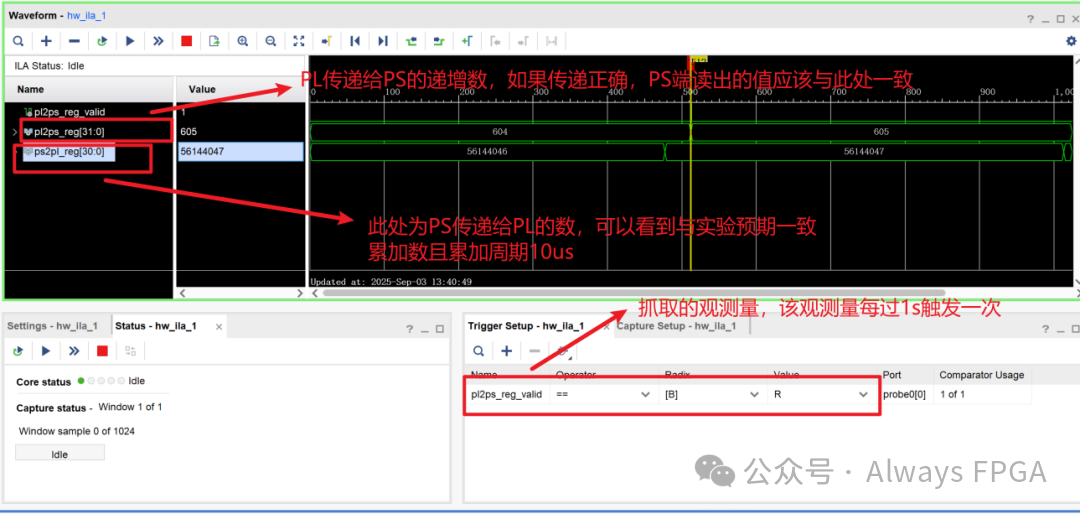Click hw_ila_1 link in Waveform title
This screenshot has width=1080, height=514.
pos(86,15)
